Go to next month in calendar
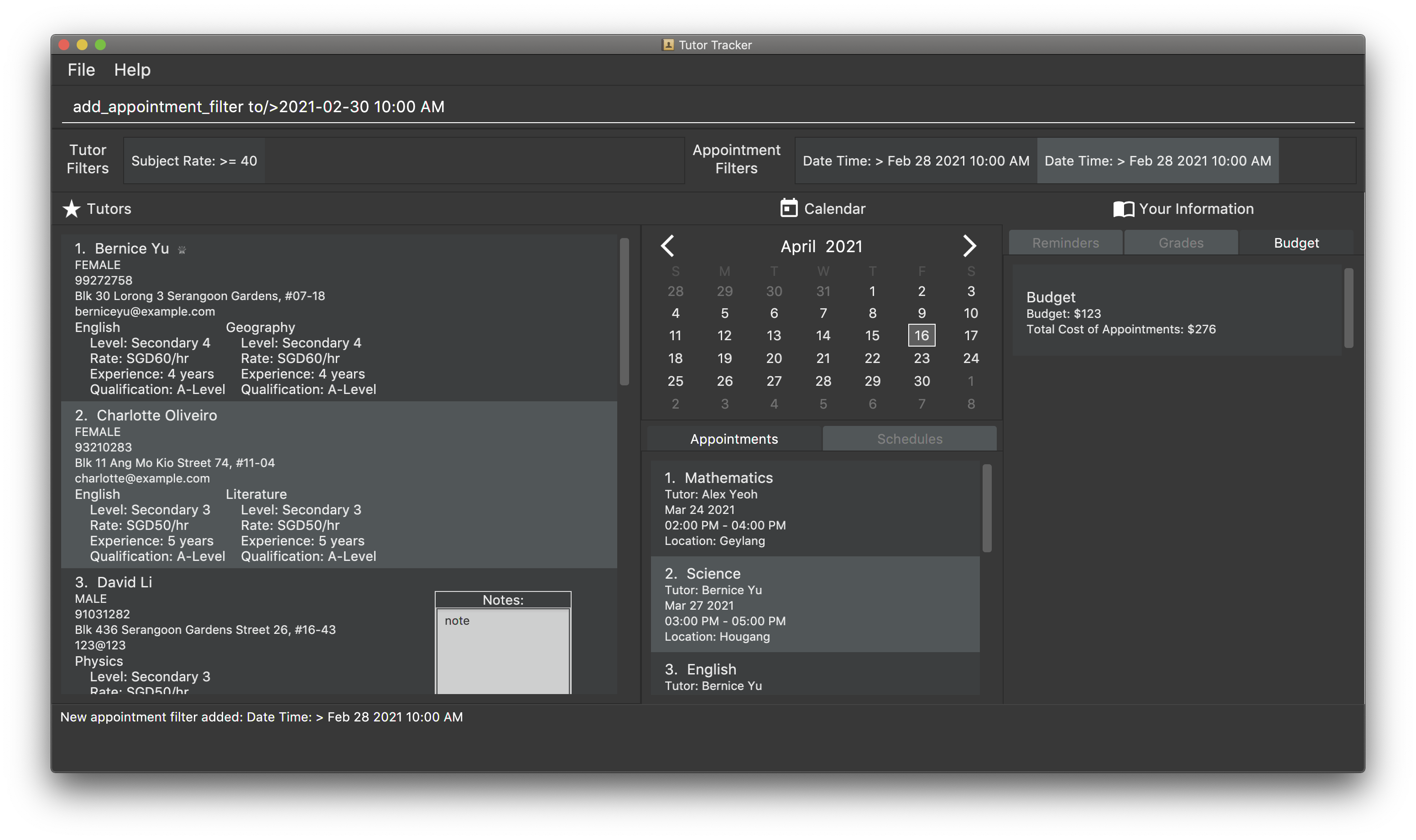1416x840 pixels. (x=969, y=246)
